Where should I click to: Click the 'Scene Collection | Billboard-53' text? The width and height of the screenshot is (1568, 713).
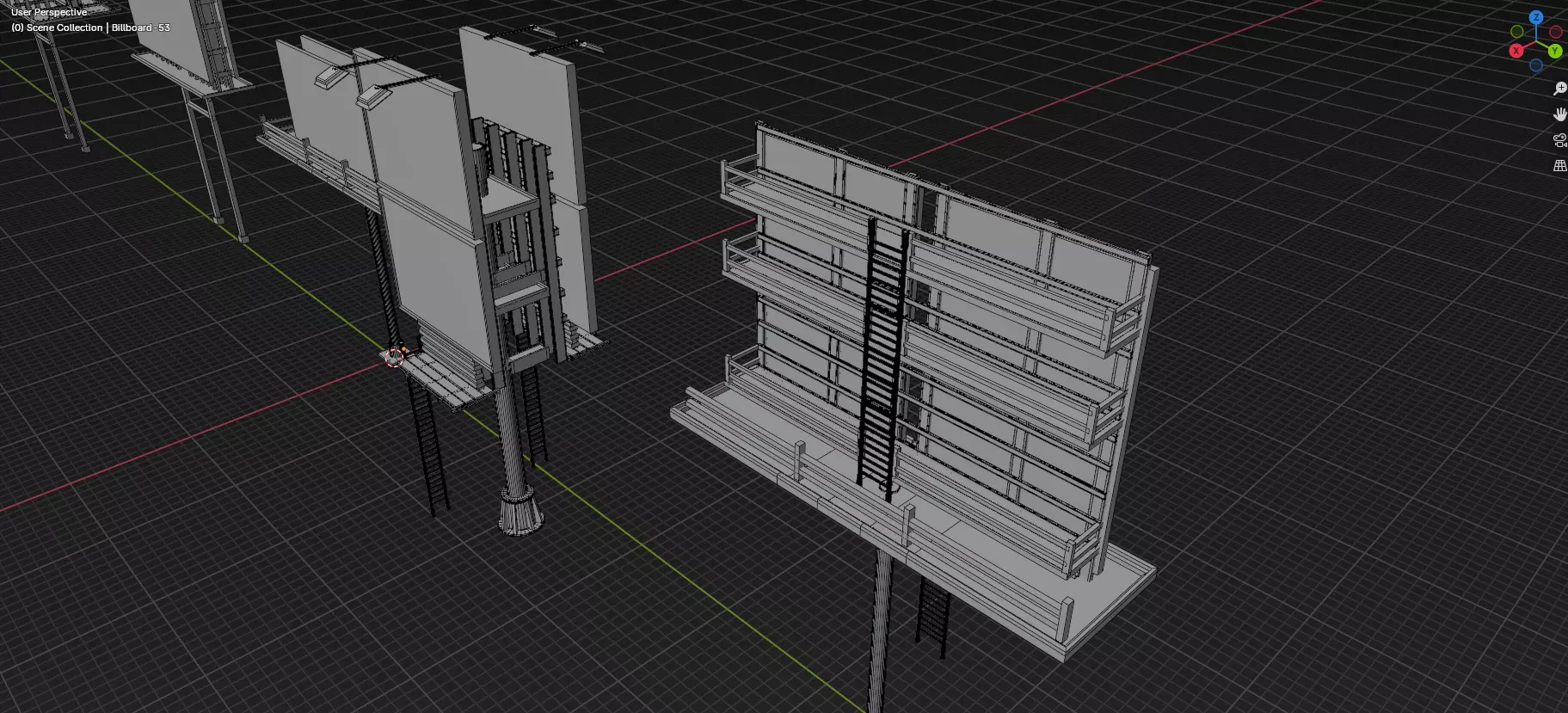(98, 28)
